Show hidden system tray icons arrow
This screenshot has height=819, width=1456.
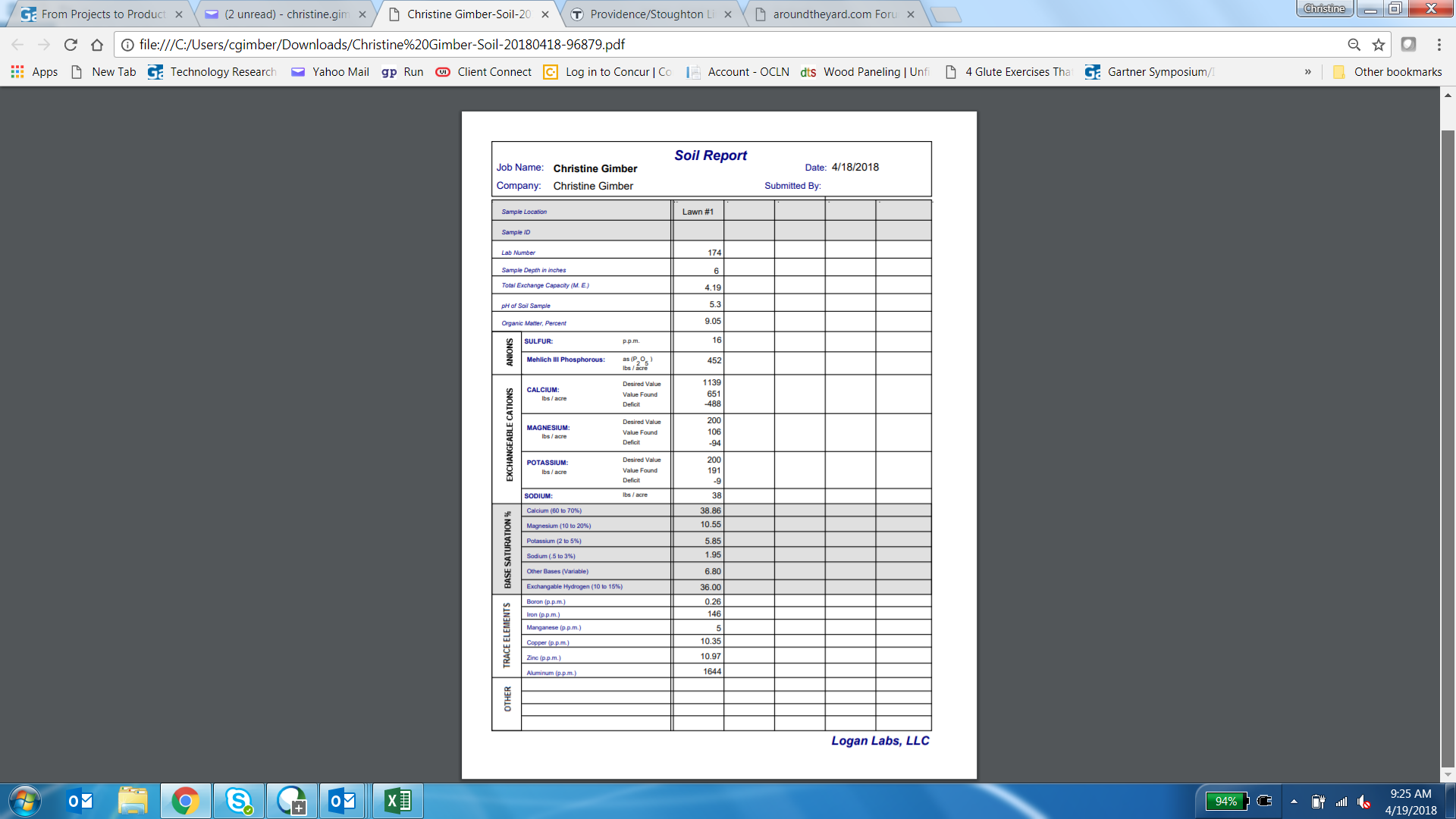point(1294,802)
